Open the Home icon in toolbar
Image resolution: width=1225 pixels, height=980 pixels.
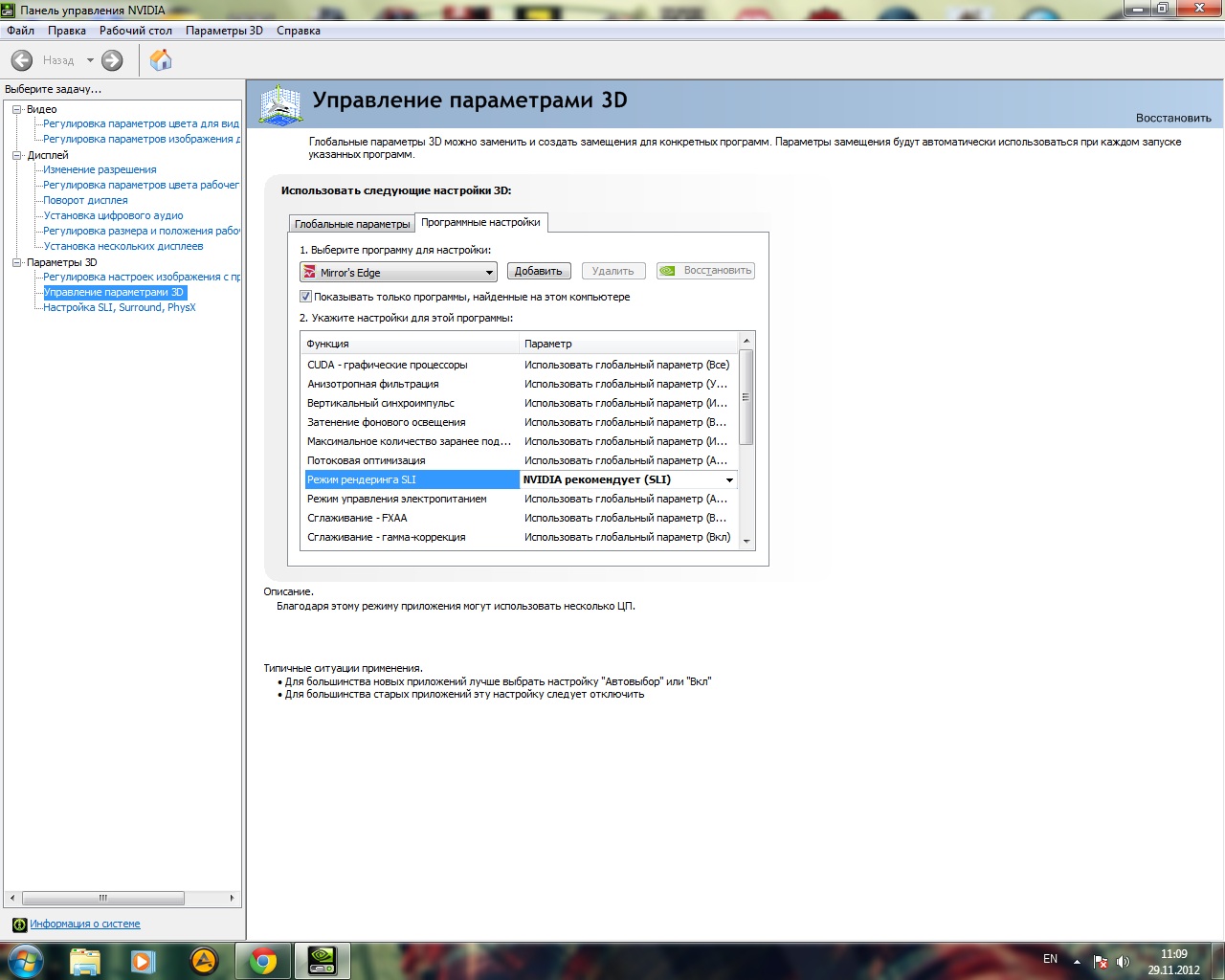tap(161, 60)
